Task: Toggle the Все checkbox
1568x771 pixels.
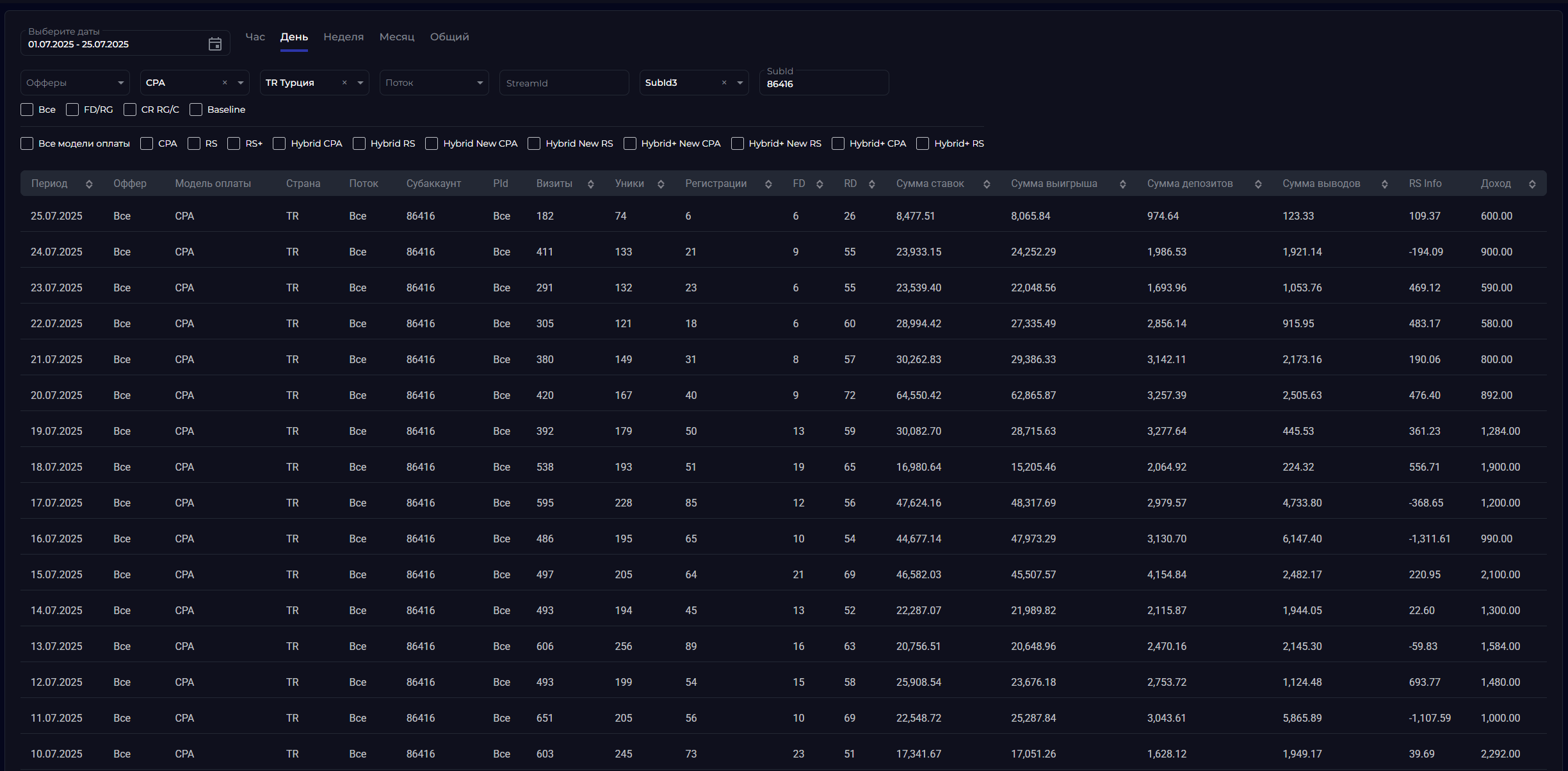Action: pyautogui.click(x=27, y=110)
